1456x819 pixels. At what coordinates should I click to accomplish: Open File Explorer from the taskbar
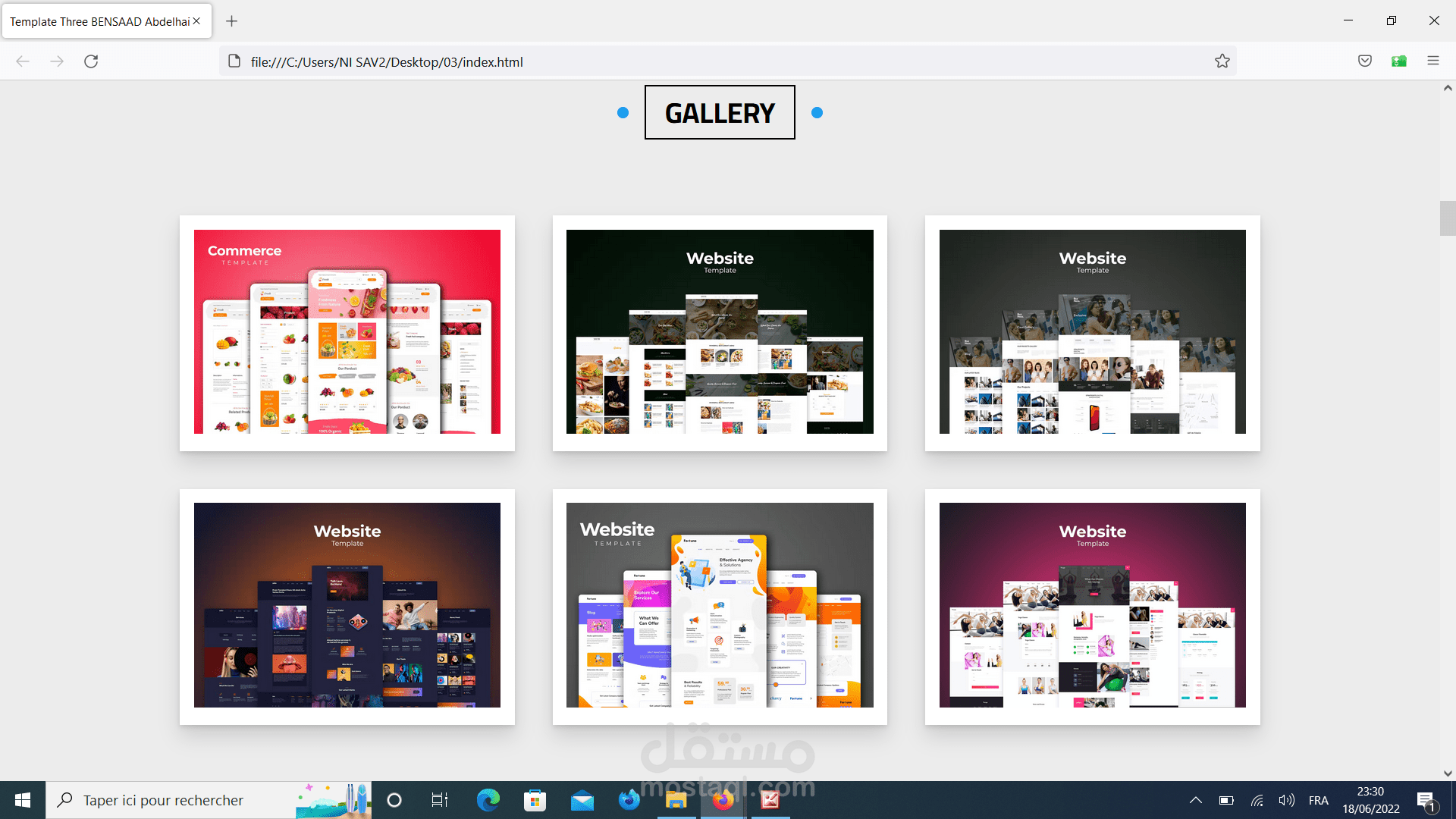click(x=676, y=799)
